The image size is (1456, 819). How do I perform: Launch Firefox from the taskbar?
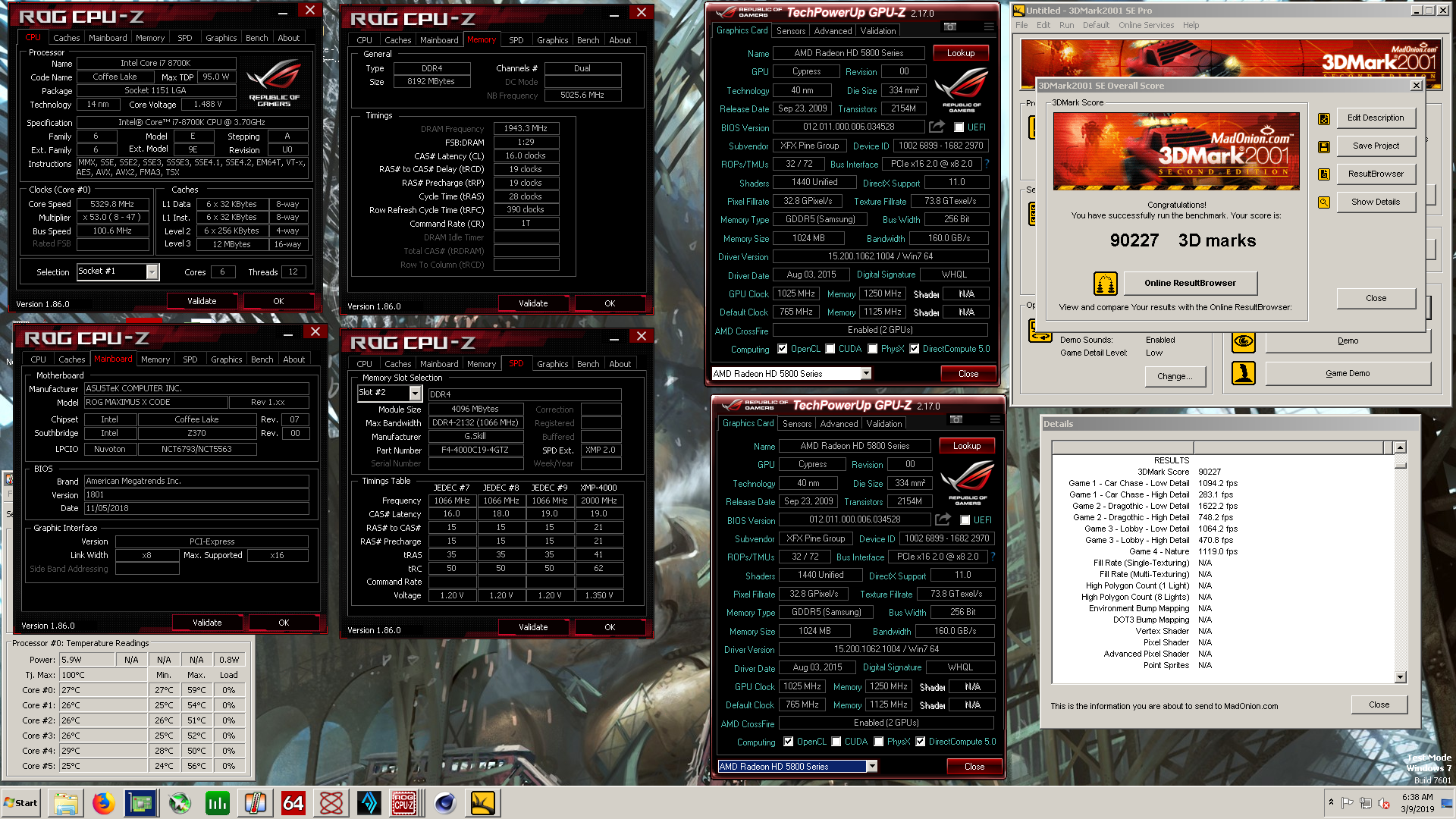(x=103, y=803)
